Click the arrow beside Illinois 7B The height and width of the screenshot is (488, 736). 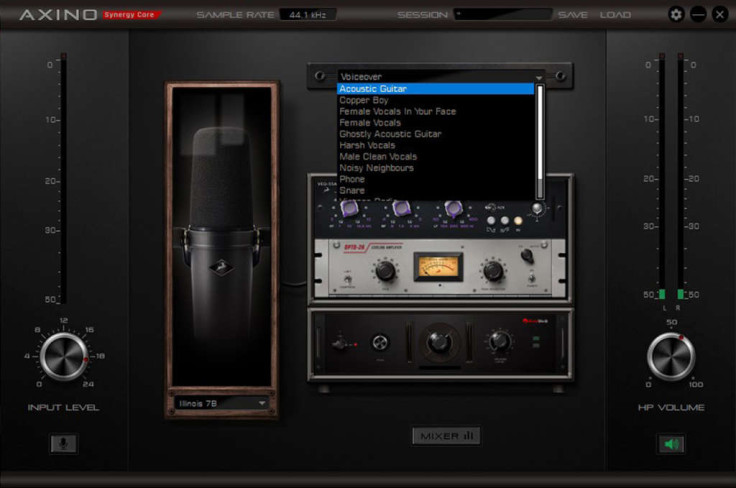[262, 403]
